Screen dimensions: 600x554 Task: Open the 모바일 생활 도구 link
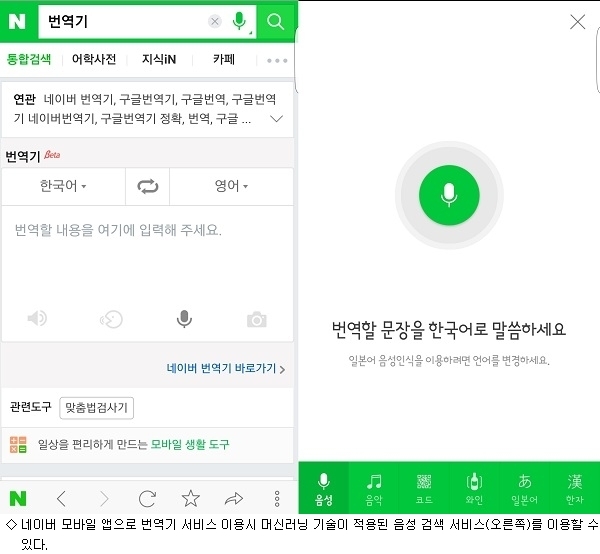coord(190,444)
